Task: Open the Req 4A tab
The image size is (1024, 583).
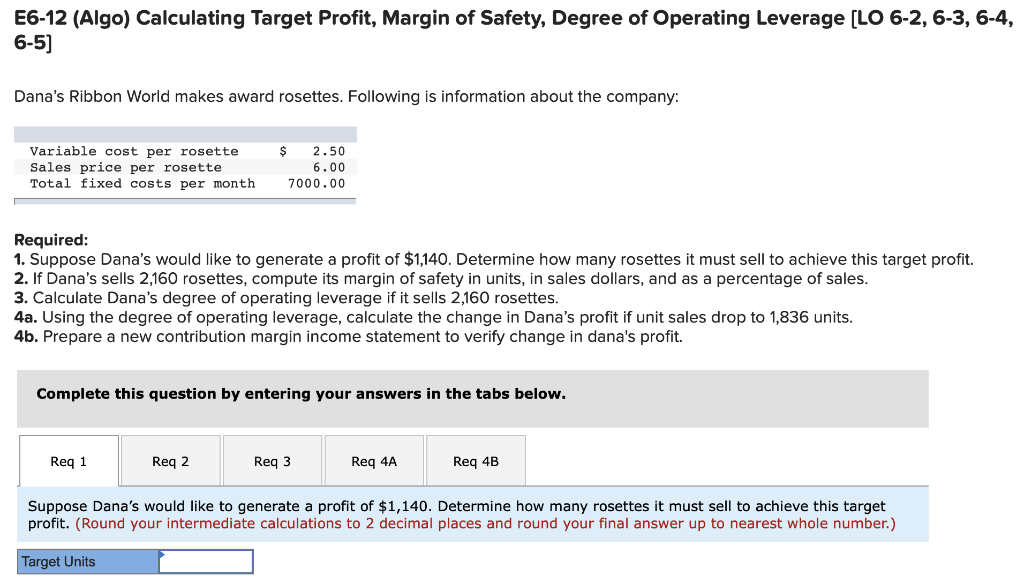Action: click(x=374, y=460)
